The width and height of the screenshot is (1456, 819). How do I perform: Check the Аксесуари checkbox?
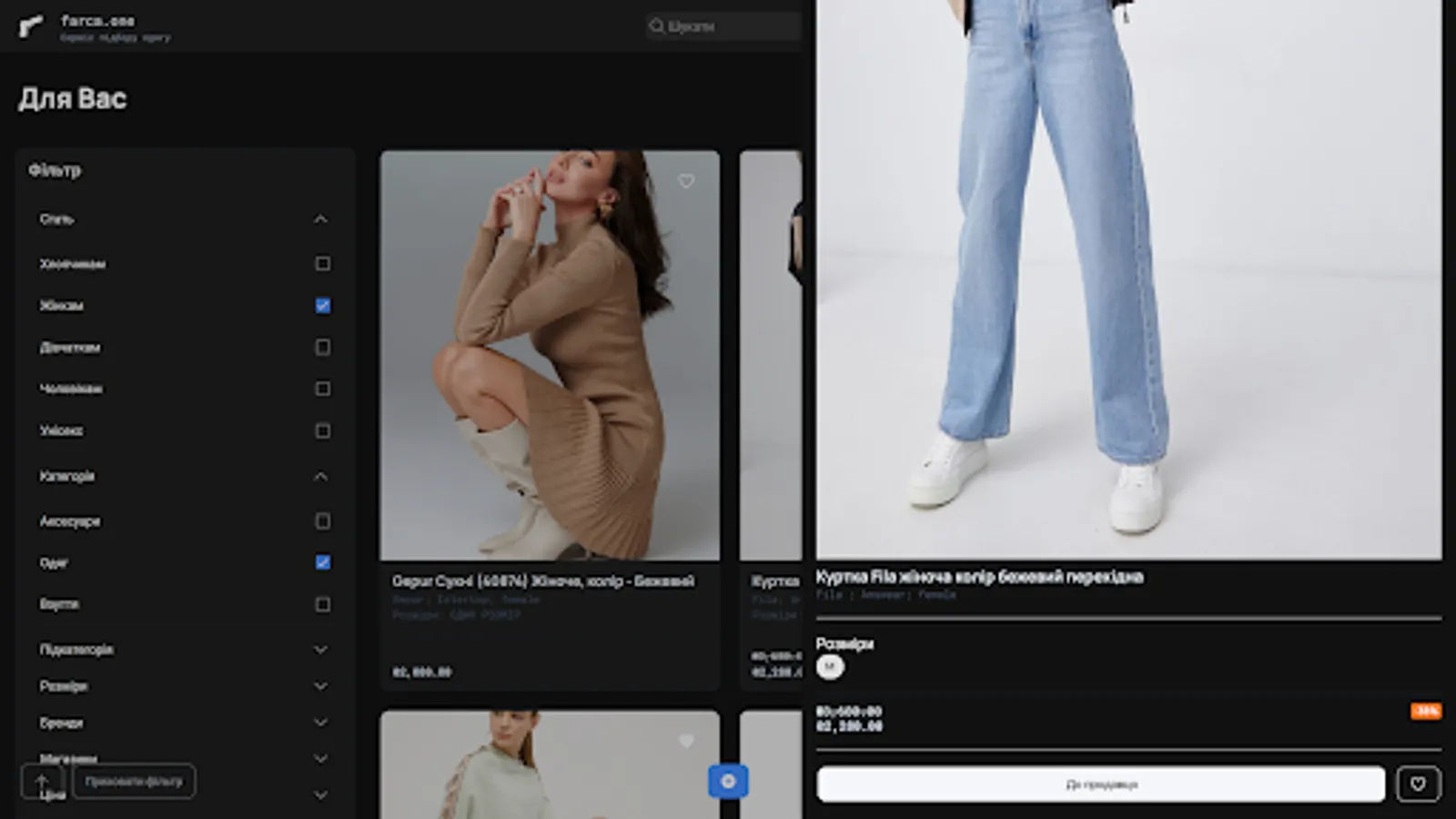click(322, 521)
